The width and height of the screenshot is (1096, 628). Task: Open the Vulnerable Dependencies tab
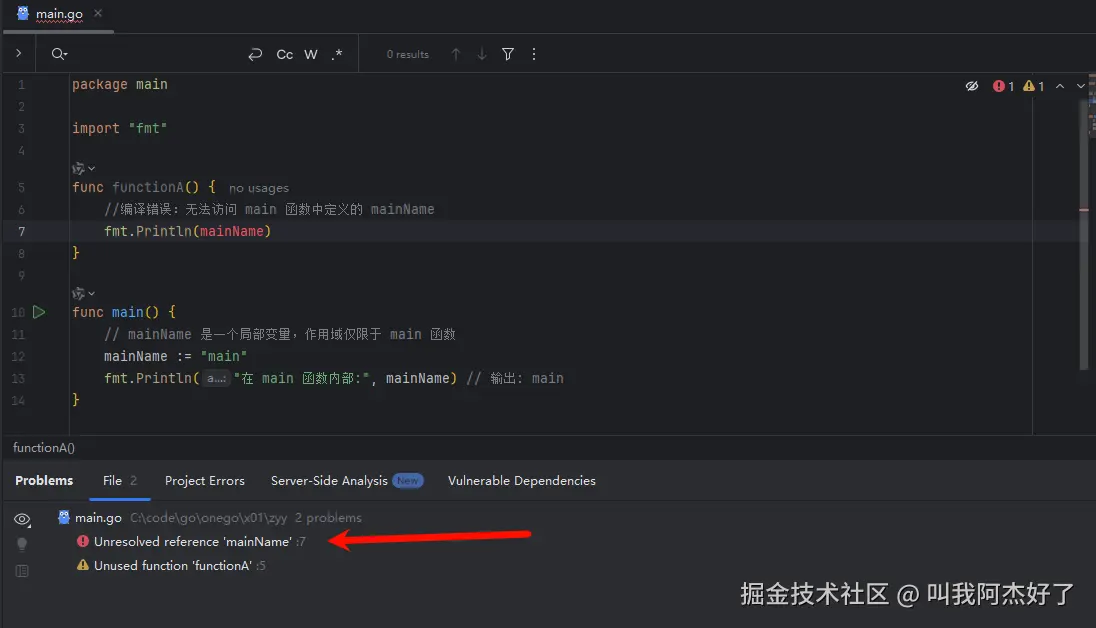[521, 480]
